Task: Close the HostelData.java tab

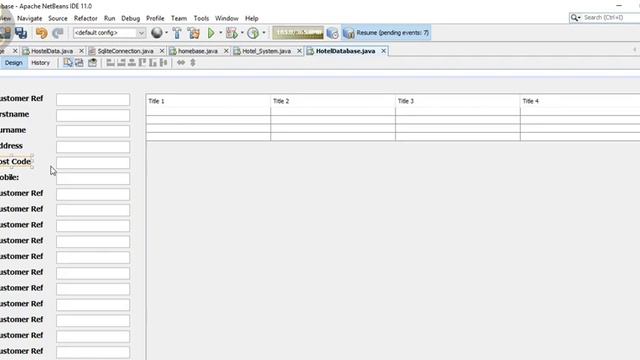Action: pyautogui.click(x=81, y=51)
